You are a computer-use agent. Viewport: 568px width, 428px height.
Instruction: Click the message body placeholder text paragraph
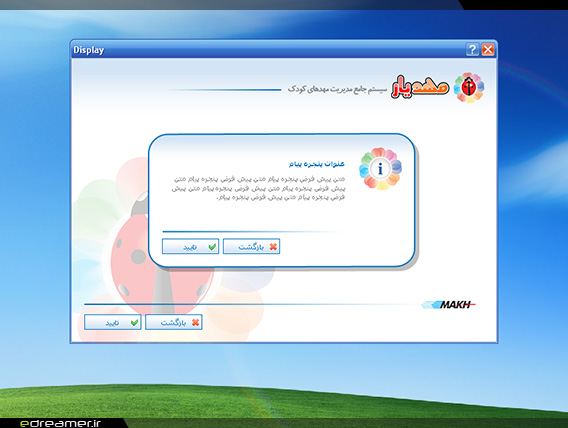coord(258,188)
